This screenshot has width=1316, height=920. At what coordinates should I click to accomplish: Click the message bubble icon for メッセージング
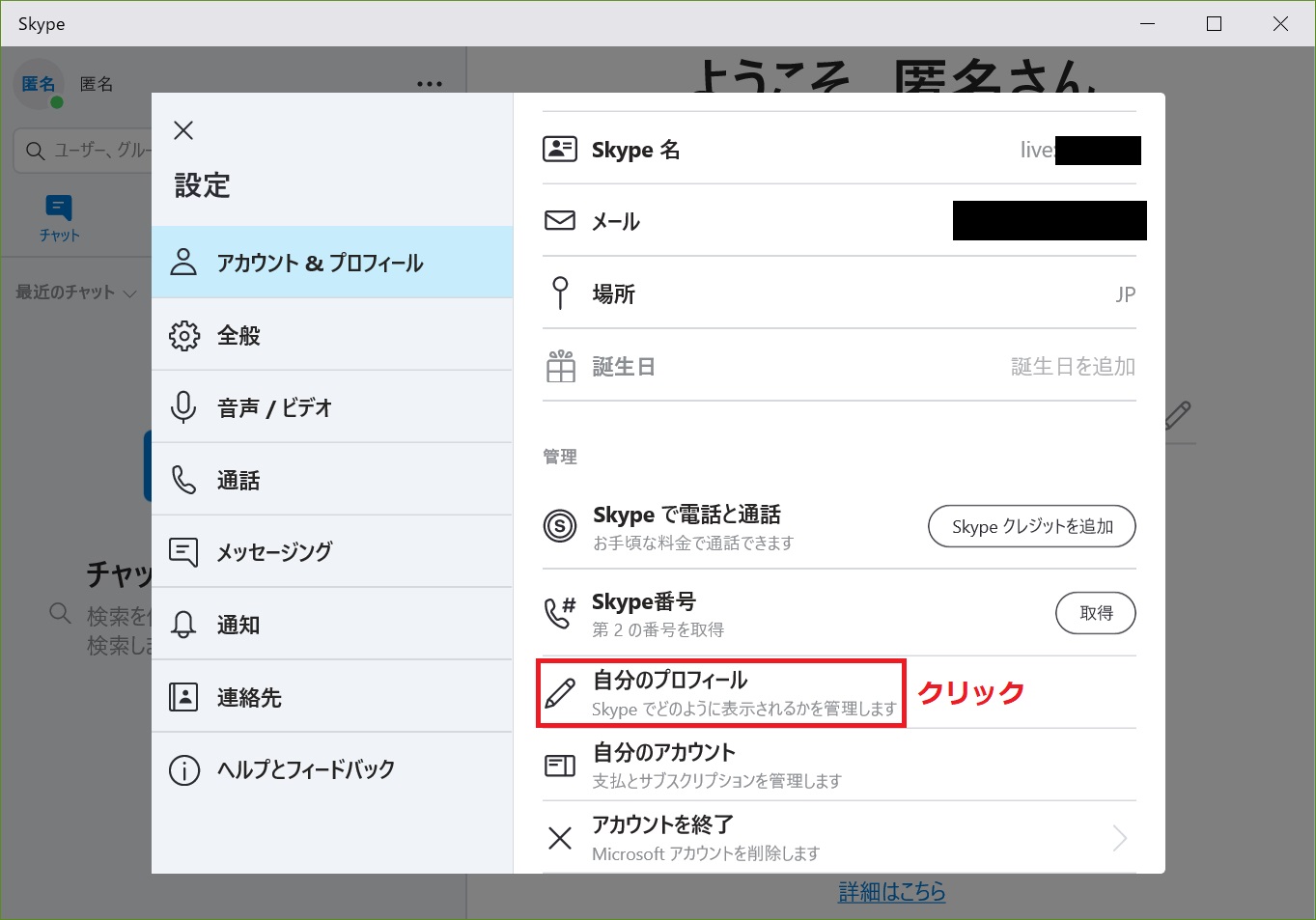point(183,552)
